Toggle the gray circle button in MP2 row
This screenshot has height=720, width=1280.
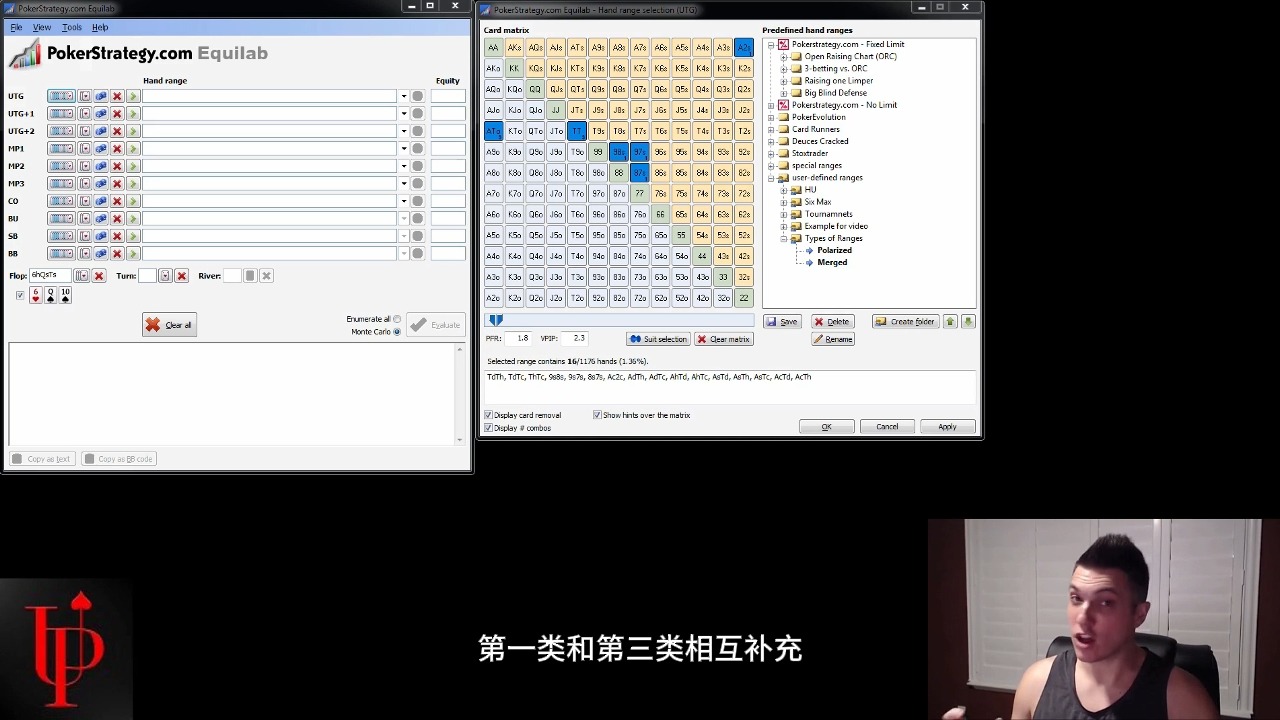(418, 166)
